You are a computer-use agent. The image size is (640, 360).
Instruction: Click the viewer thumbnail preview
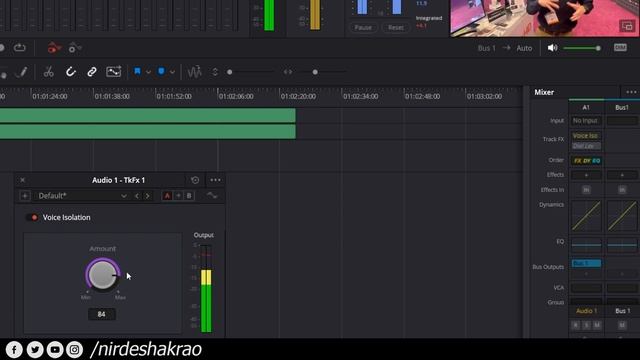point(544,18)
